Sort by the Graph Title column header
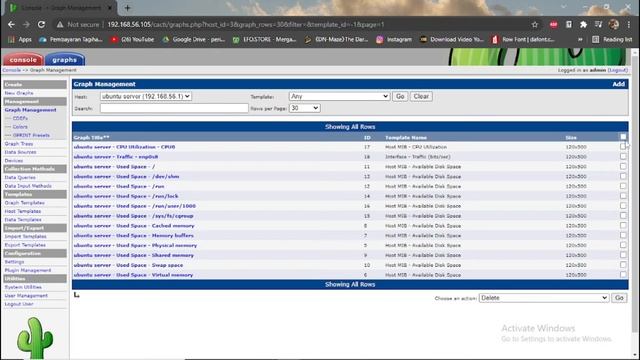Viewport: 640px width, 360px height. (91, 138)
